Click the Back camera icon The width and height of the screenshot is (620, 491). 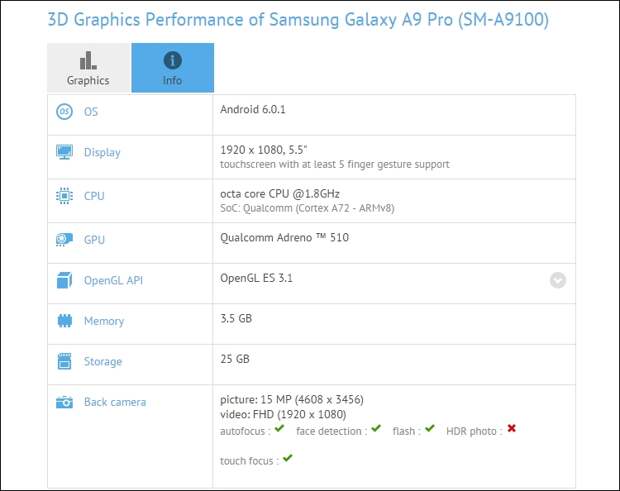pyautogui.click(x=64, y=402)
